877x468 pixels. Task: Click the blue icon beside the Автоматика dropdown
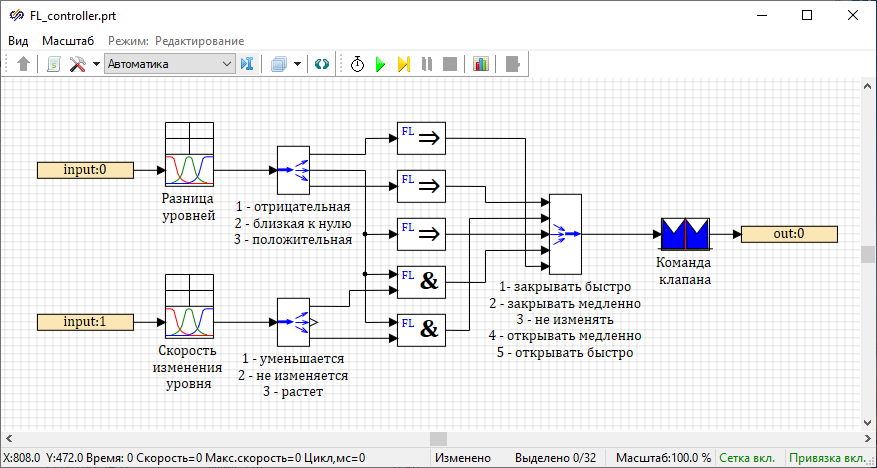pos(247,64)
